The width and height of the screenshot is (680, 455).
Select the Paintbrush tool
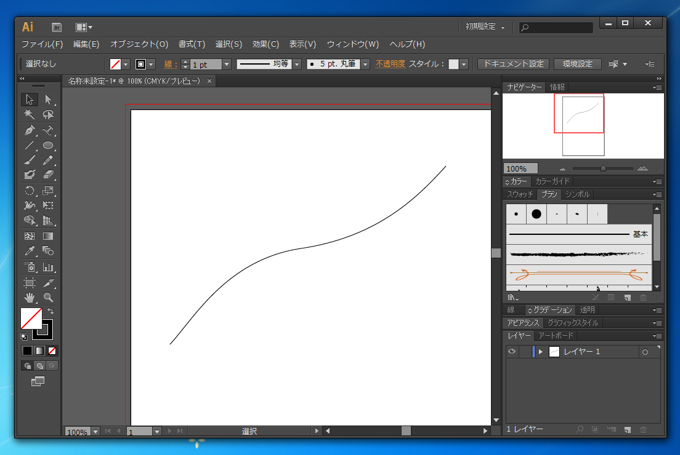point(29,160)
